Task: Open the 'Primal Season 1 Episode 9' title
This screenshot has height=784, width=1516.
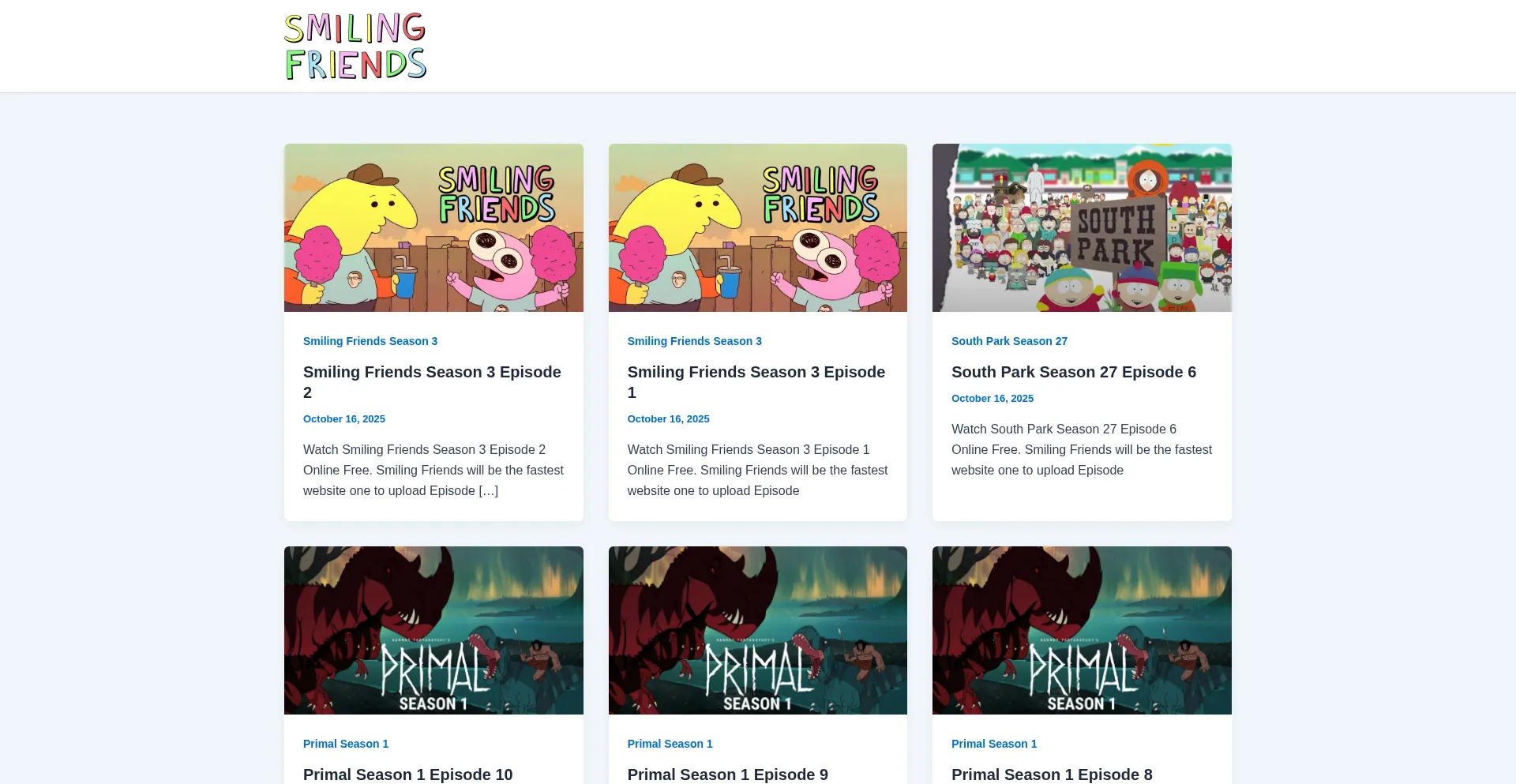Action: [x=728, y=775]
